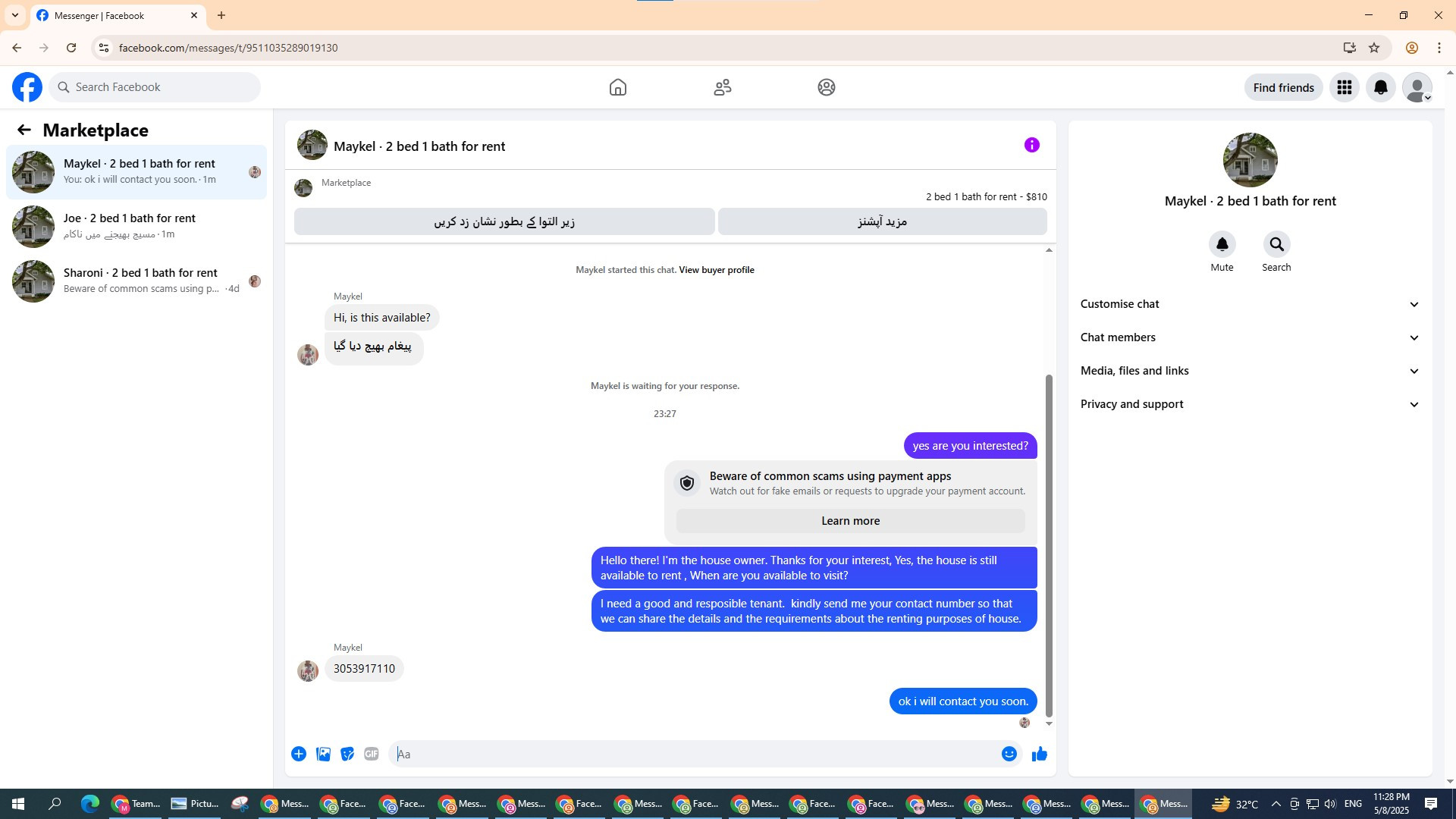Open the weather widget showing 32°C

pyautogui.click(x=1235, y=804)
